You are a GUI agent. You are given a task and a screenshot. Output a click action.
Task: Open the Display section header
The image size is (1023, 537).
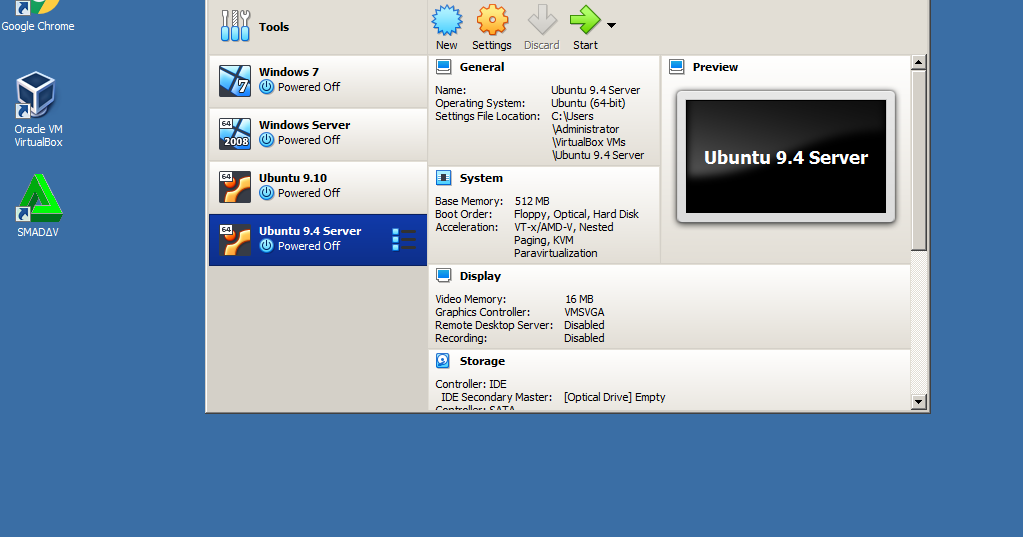point(480,276)
